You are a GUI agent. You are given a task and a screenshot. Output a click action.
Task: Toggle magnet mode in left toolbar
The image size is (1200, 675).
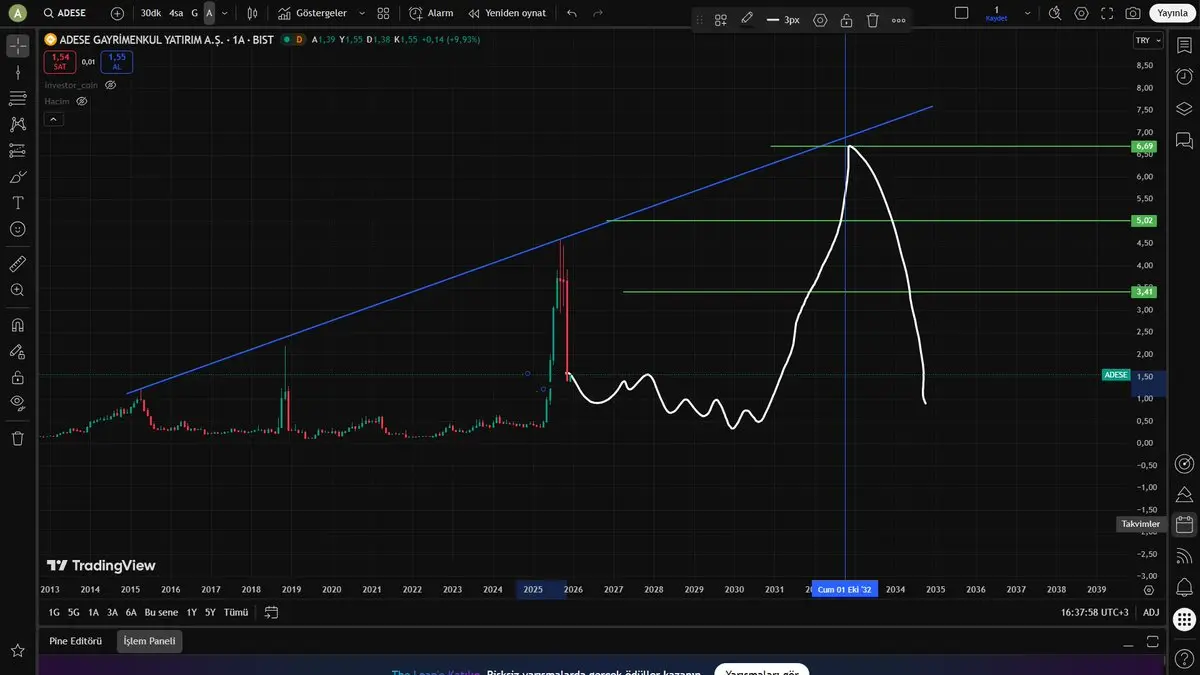click(x=17, y=325)
